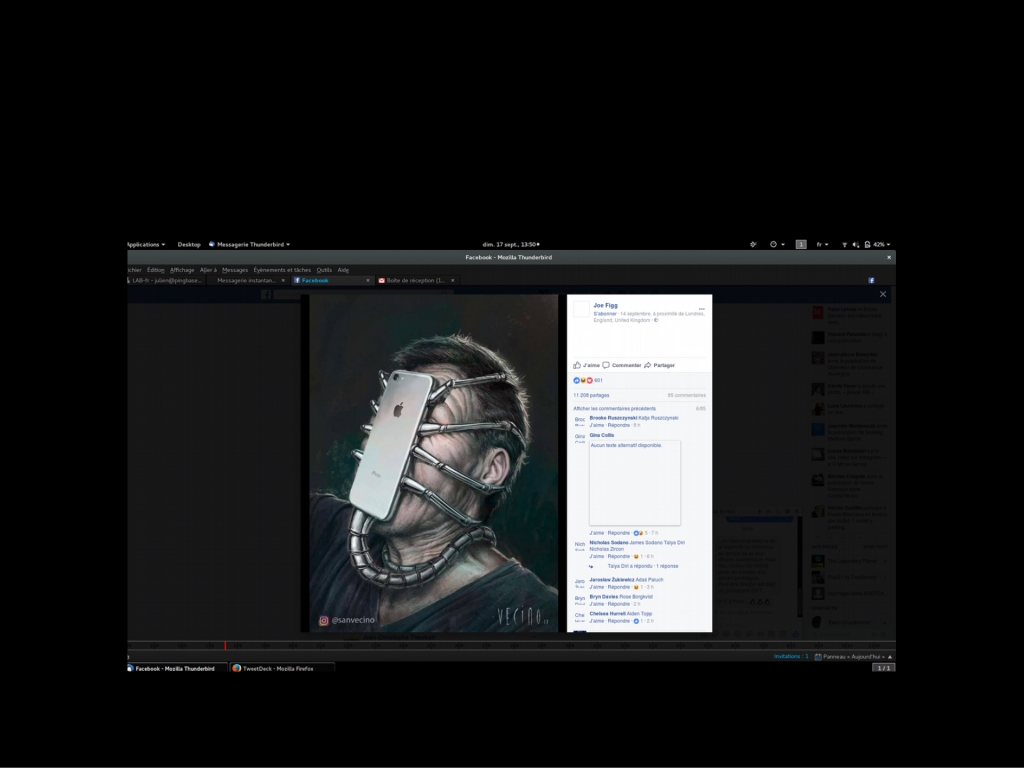Click the J'aime thumbs-up button
The image size is (1024, 768).
coord(586,365)
